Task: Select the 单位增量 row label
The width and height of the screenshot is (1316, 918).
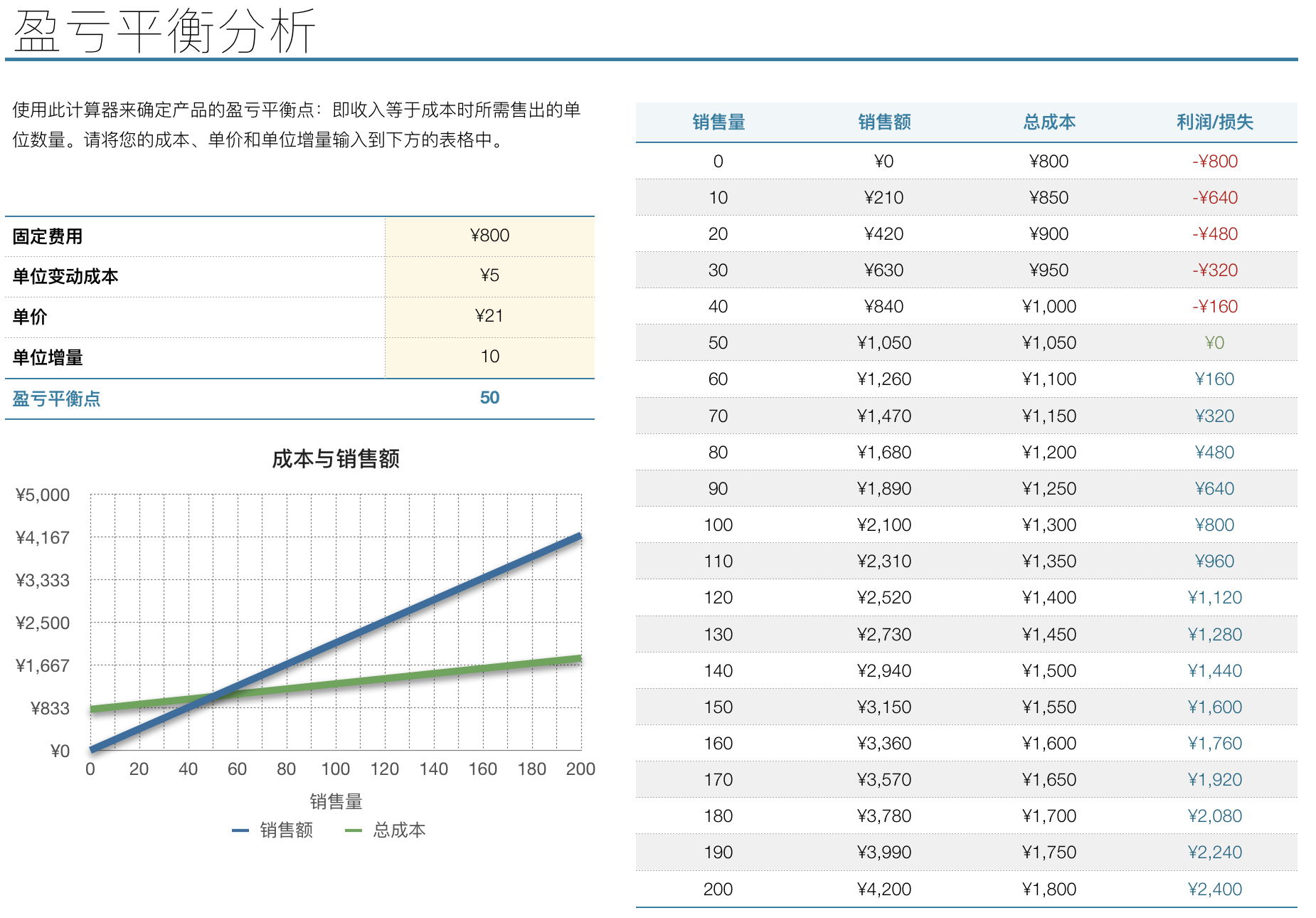Action: point(48,357)
